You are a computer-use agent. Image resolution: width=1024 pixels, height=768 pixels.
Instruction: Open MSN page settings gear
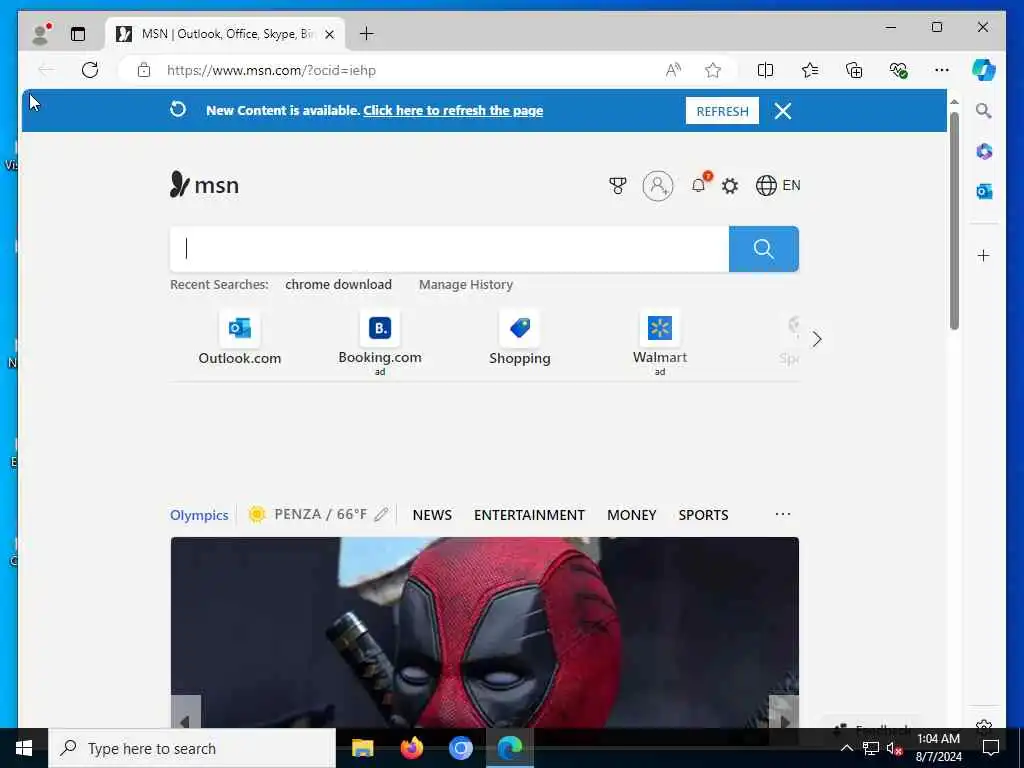tap(729, 186)
